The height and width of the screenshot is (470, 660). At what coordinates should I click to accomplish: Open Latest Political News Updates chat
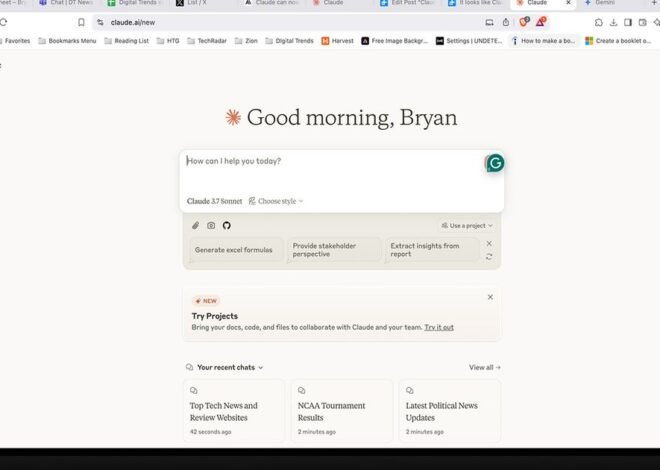[x=450, y=411]
